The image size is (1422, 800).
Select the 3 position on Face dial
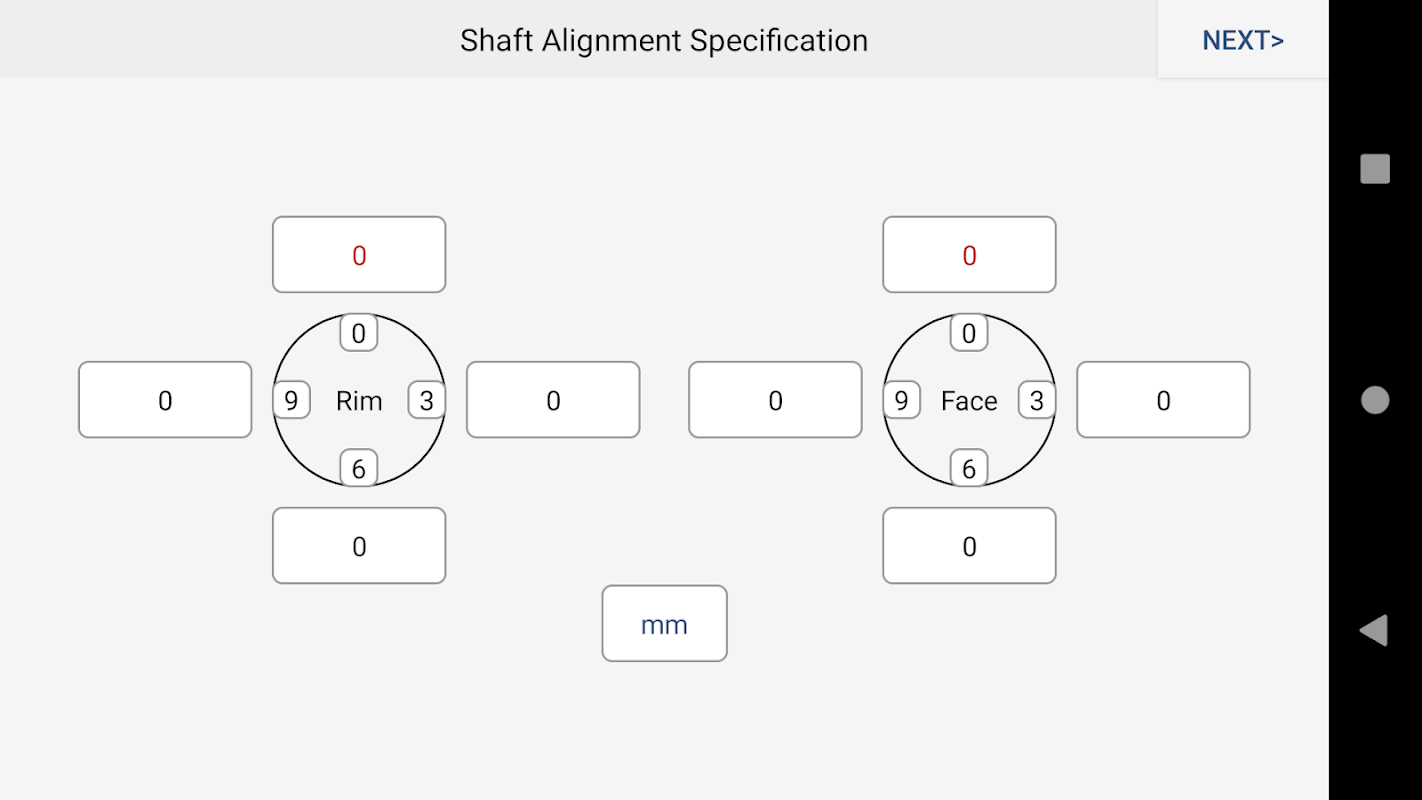click(1036, 401)
